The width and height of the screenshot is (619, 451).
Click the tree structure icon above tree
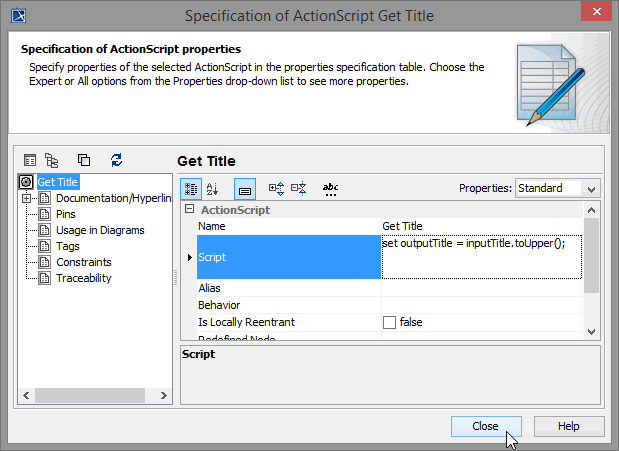coord(52,160)
